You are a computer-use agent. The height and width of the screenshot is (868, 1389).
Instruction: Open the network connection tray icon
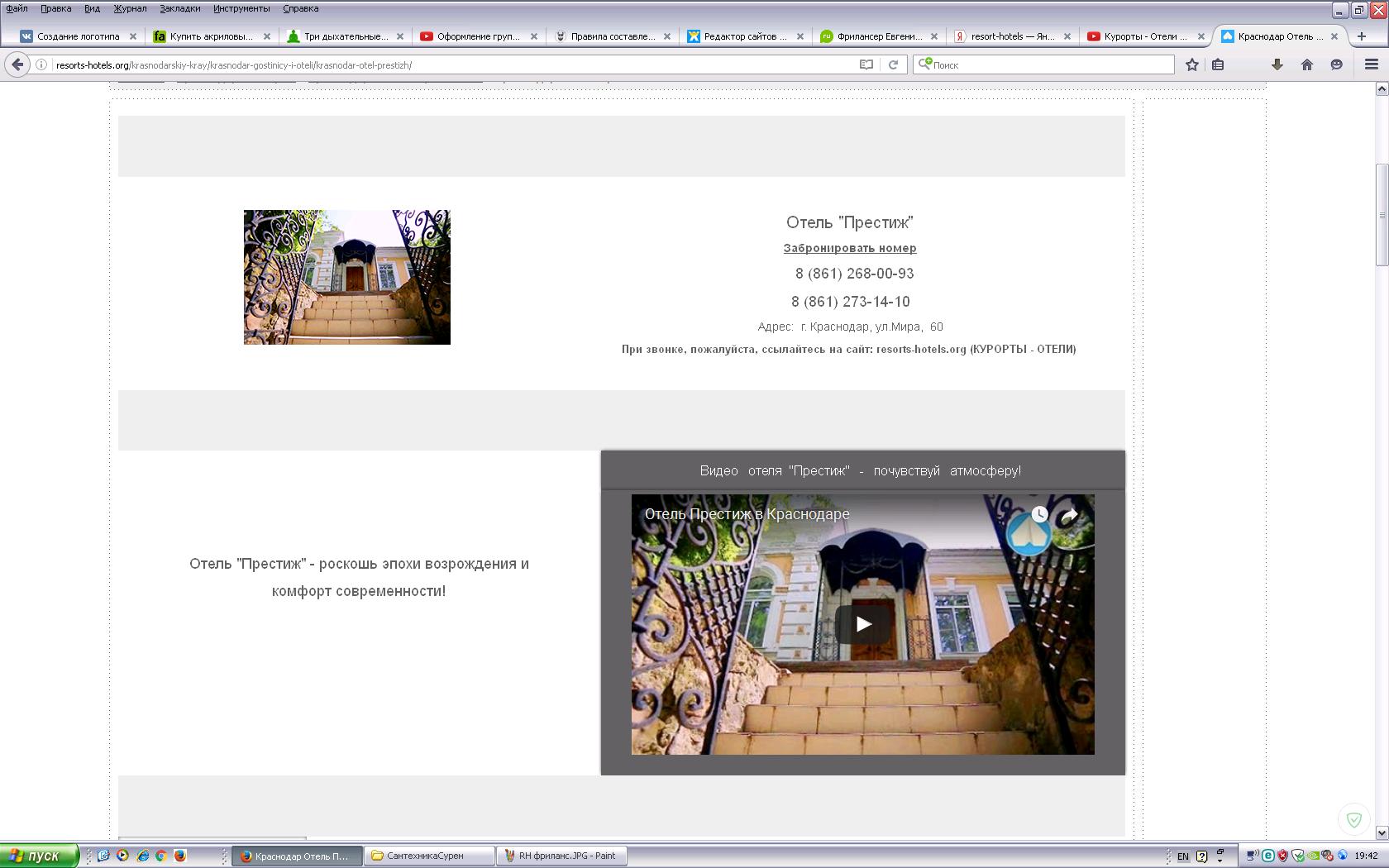tap(1253, 856)
